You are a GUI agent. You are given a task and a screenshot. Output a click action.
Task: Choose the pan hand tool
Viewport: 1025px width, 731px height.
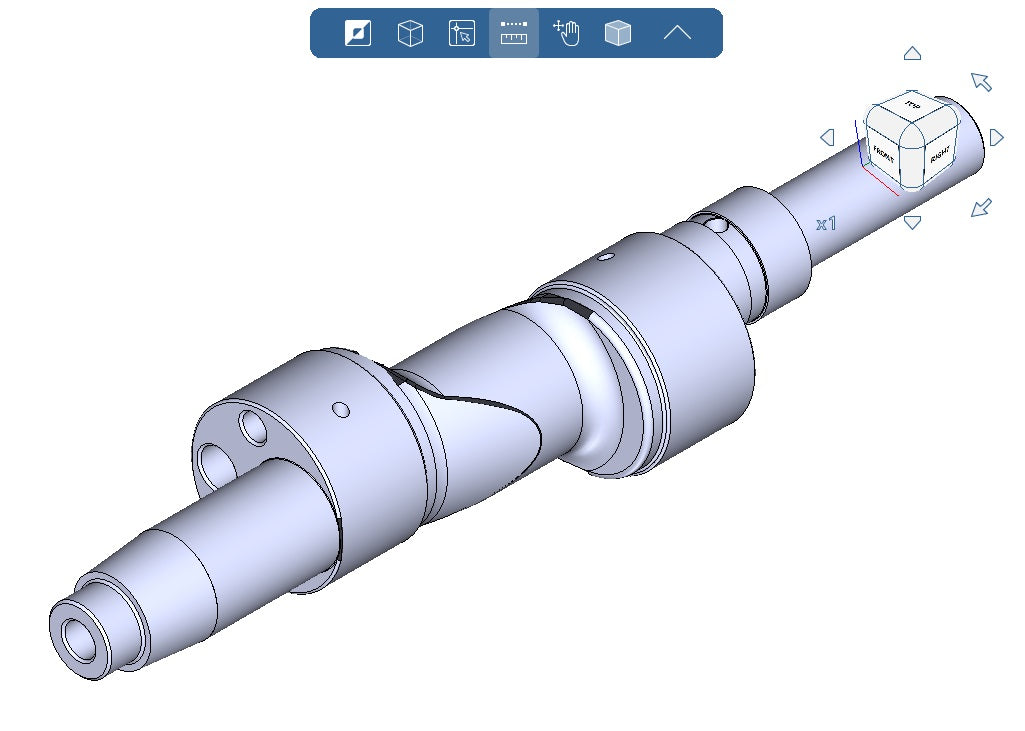pyautogui.click(x=566, y=34)
